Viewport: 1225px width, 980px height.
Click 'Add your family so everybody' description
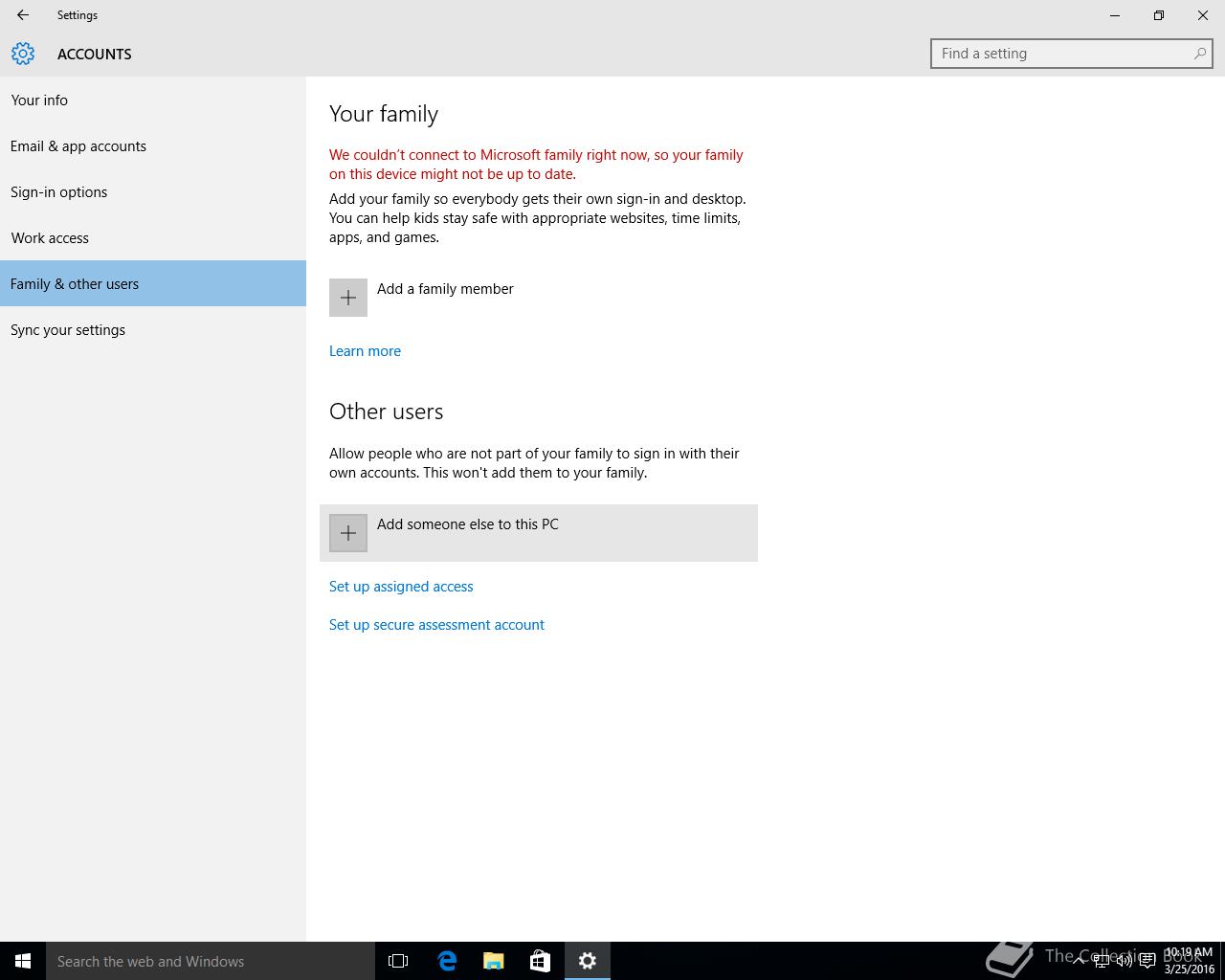(538, 218)
